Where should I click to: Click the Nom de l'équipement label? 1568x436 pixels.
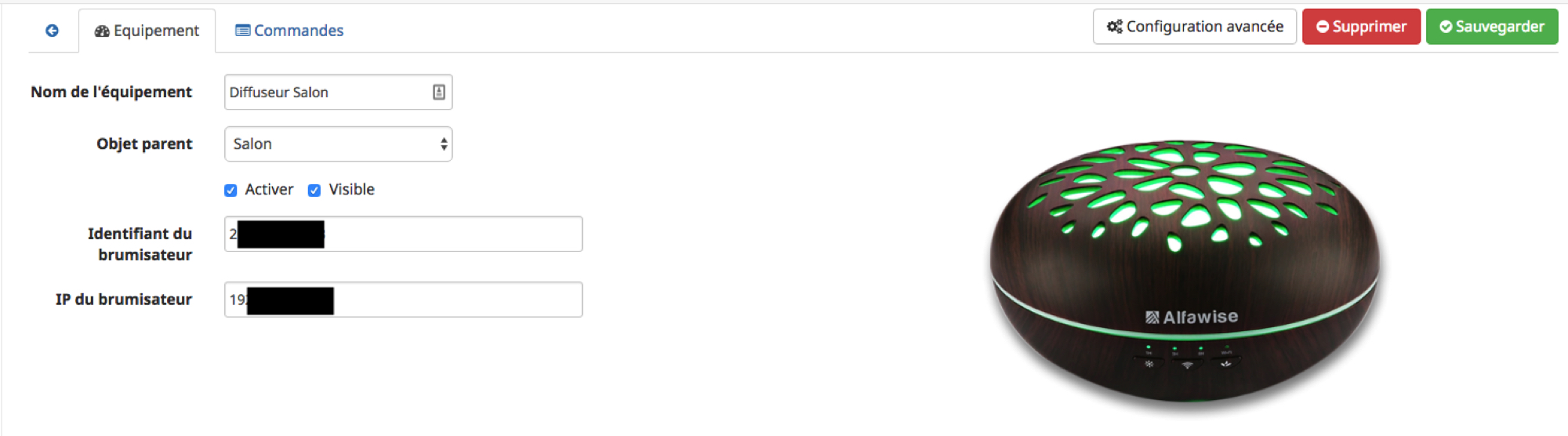pyautogui.click(x=111, y=92)
